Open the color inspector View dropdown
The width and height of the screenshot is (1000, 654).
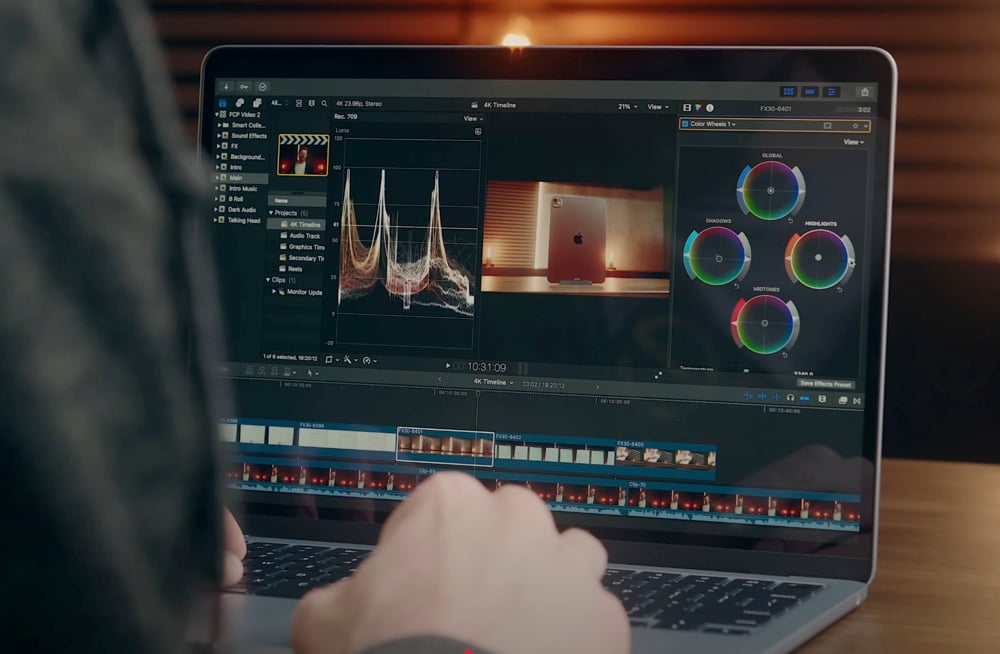tap(853, 142)
